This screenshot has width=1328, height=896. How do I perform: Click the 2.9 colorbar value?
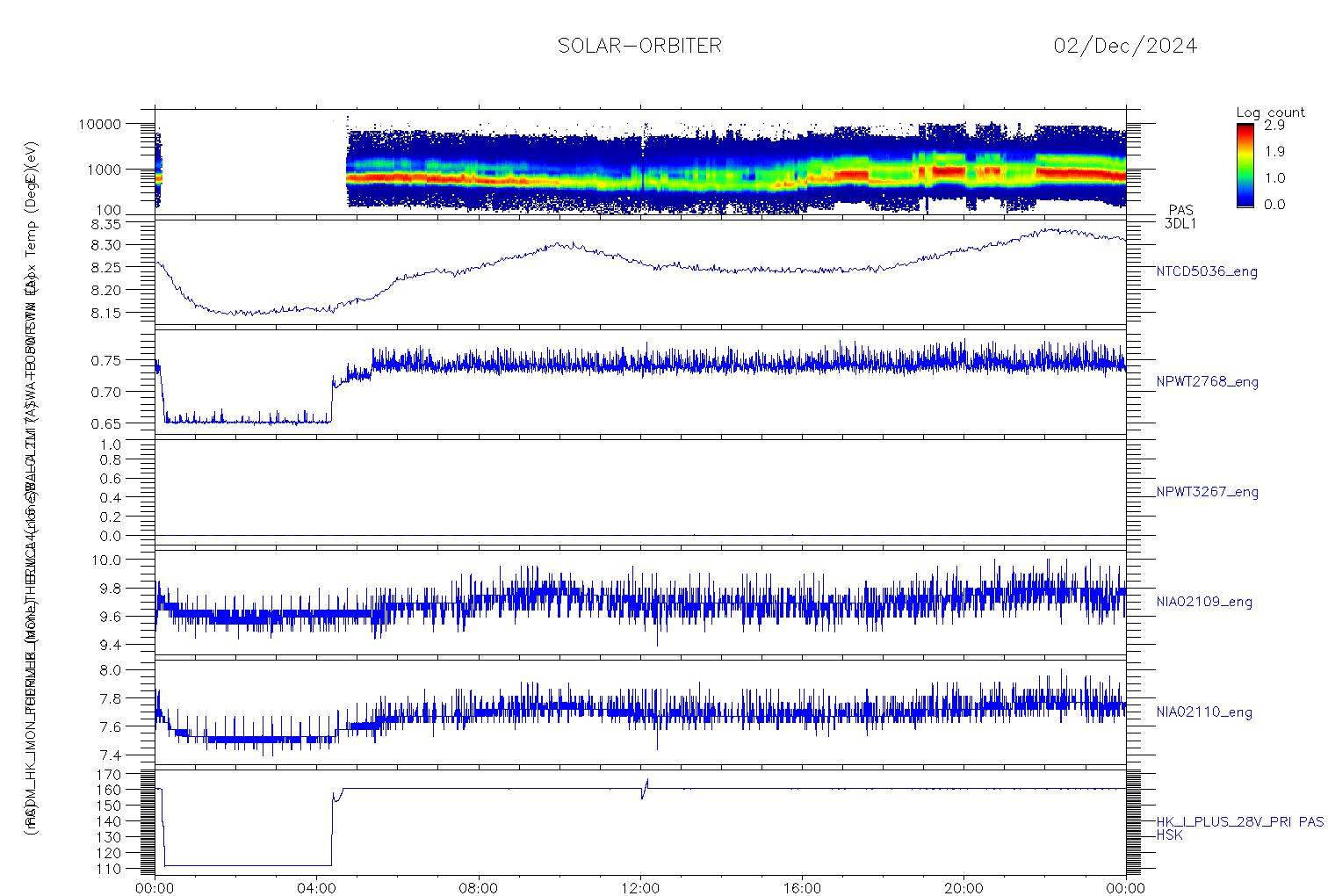1274,126
